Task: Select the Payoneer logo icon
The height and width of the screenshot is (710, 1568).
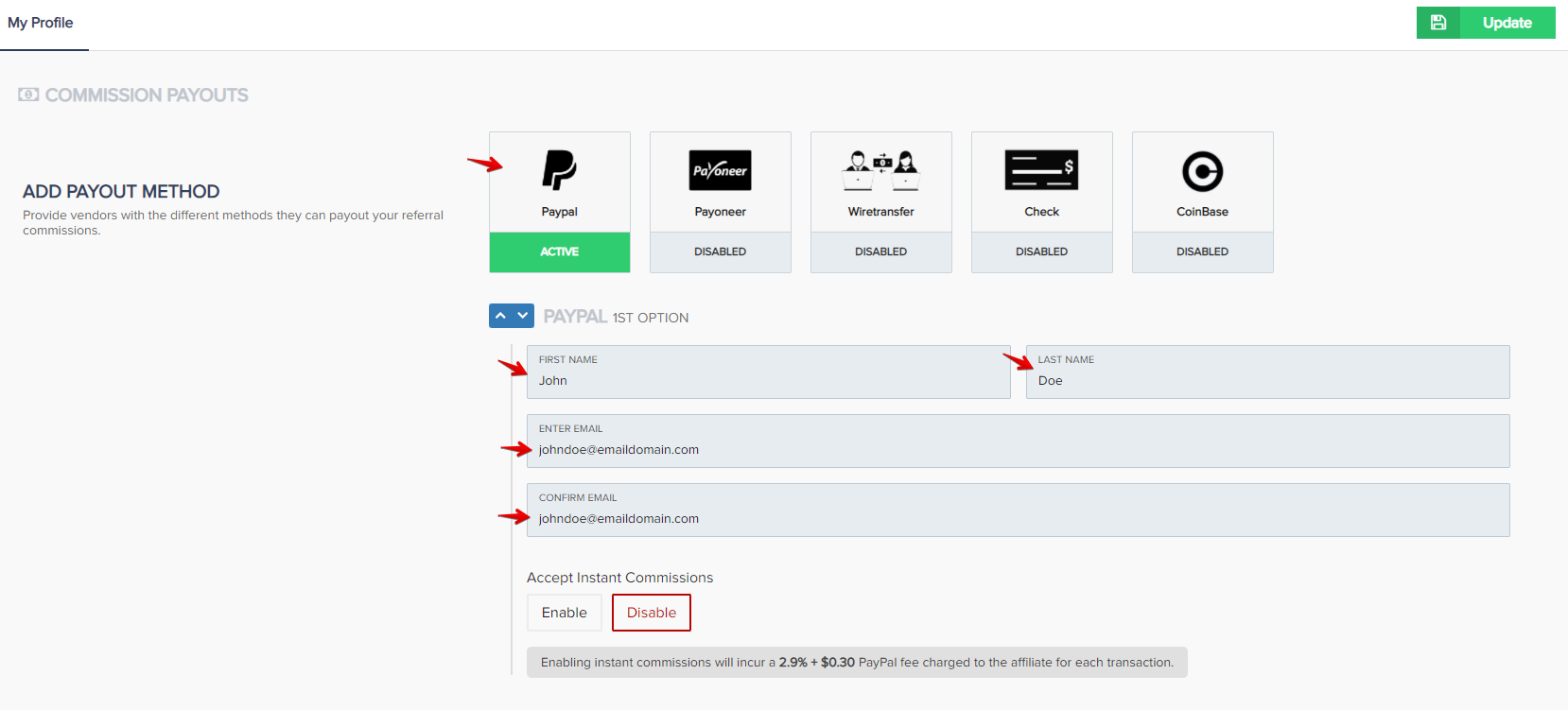Action: (x=720, y=171)
